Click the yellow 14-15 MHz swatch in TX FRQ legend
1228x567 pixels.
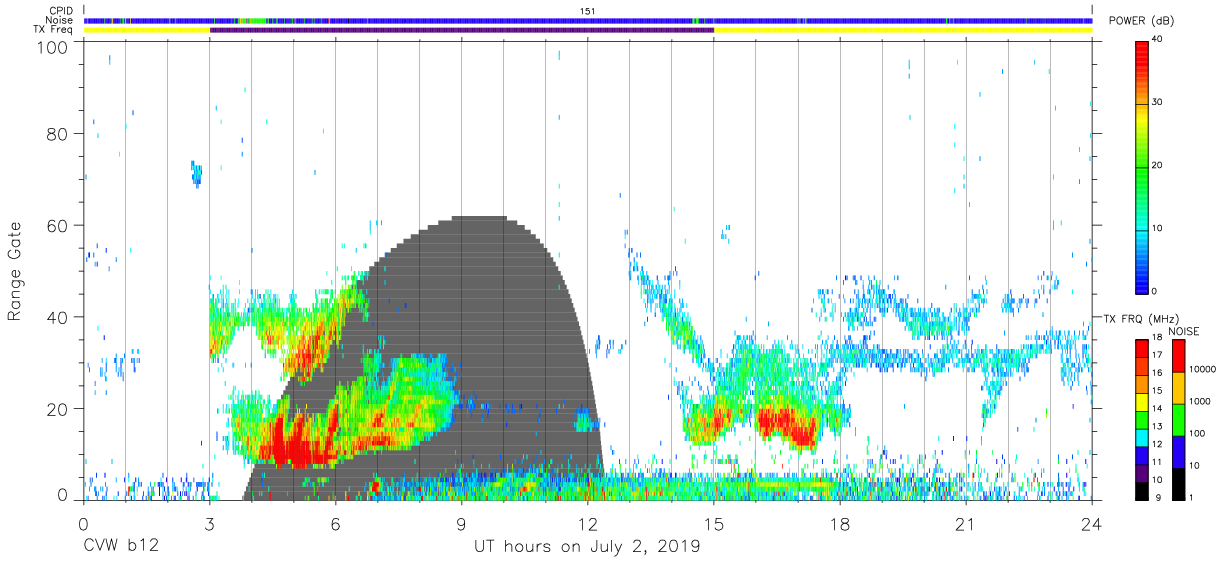(x=1141, y=401)
